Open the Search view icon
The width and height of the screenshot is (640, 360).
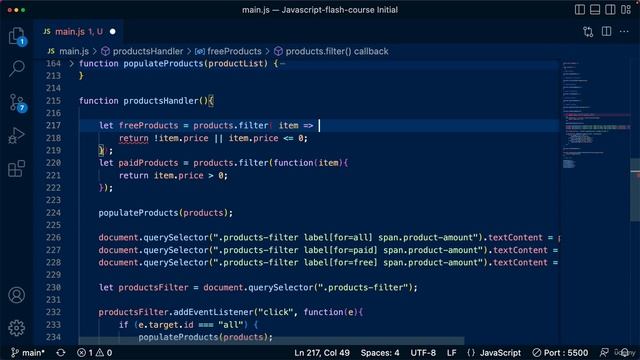(x=17, y=68)
